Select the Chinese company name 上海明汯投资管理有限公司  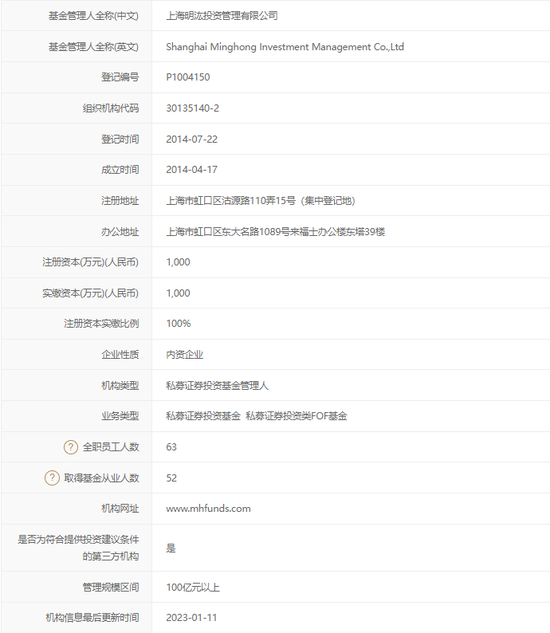[222, 16]
